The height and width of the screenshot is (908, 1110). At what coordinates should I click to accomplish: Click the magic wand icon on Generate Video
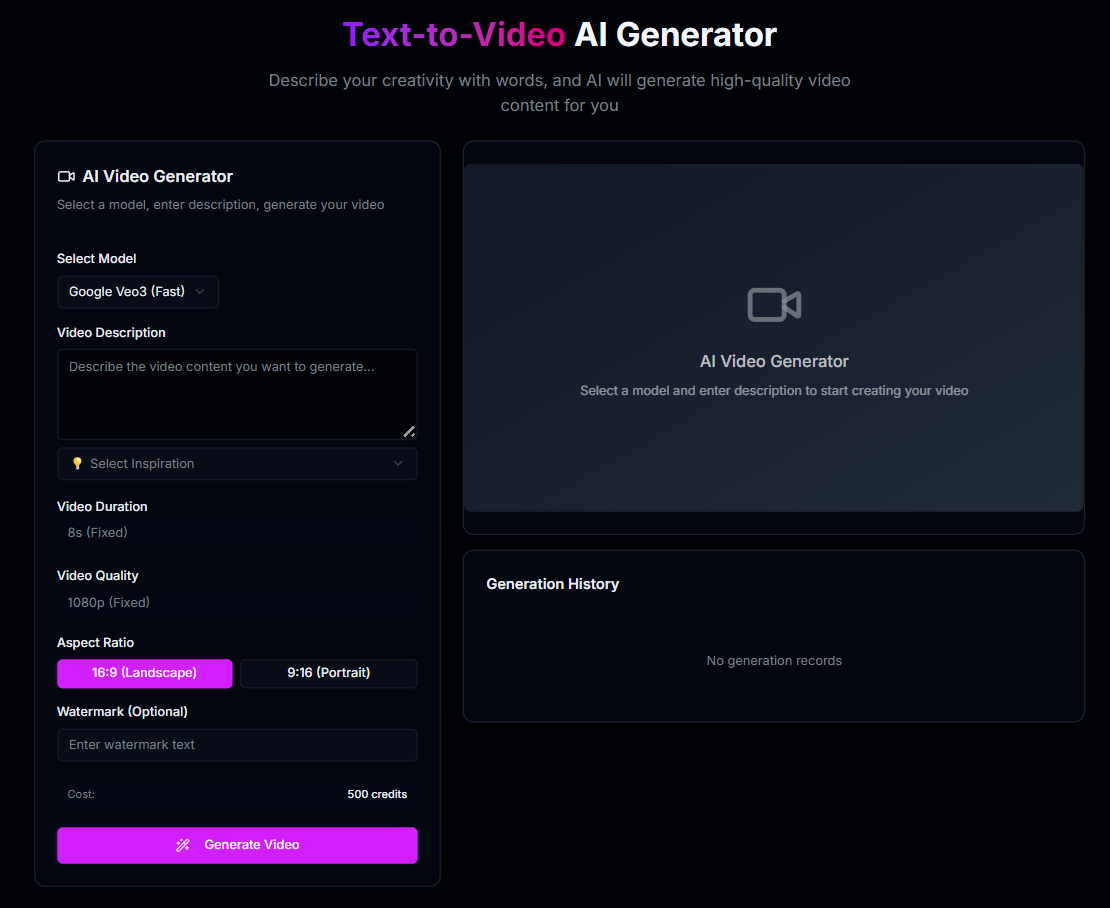[182, 845]
